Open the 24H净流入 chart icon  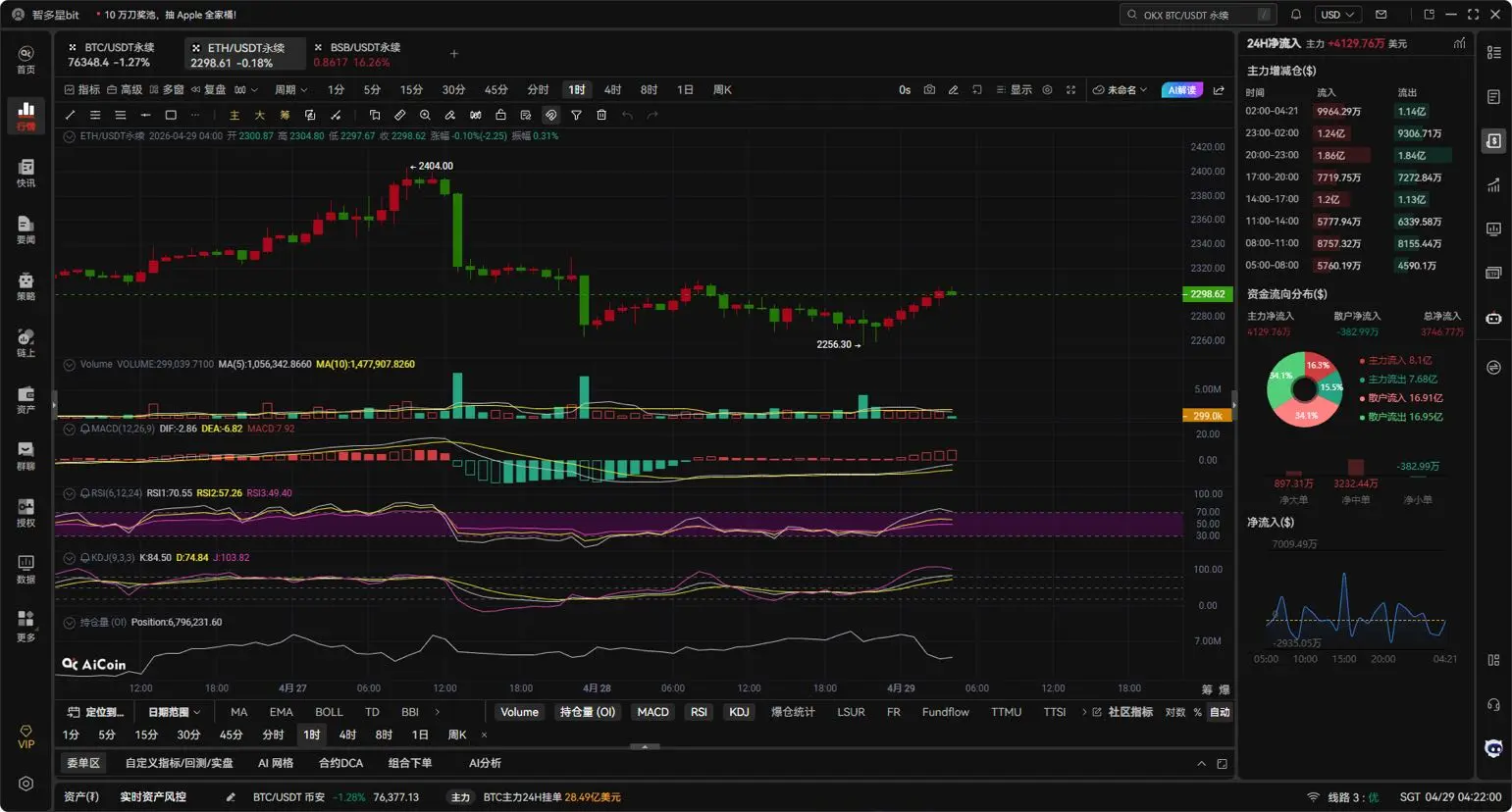point(1459,43)
